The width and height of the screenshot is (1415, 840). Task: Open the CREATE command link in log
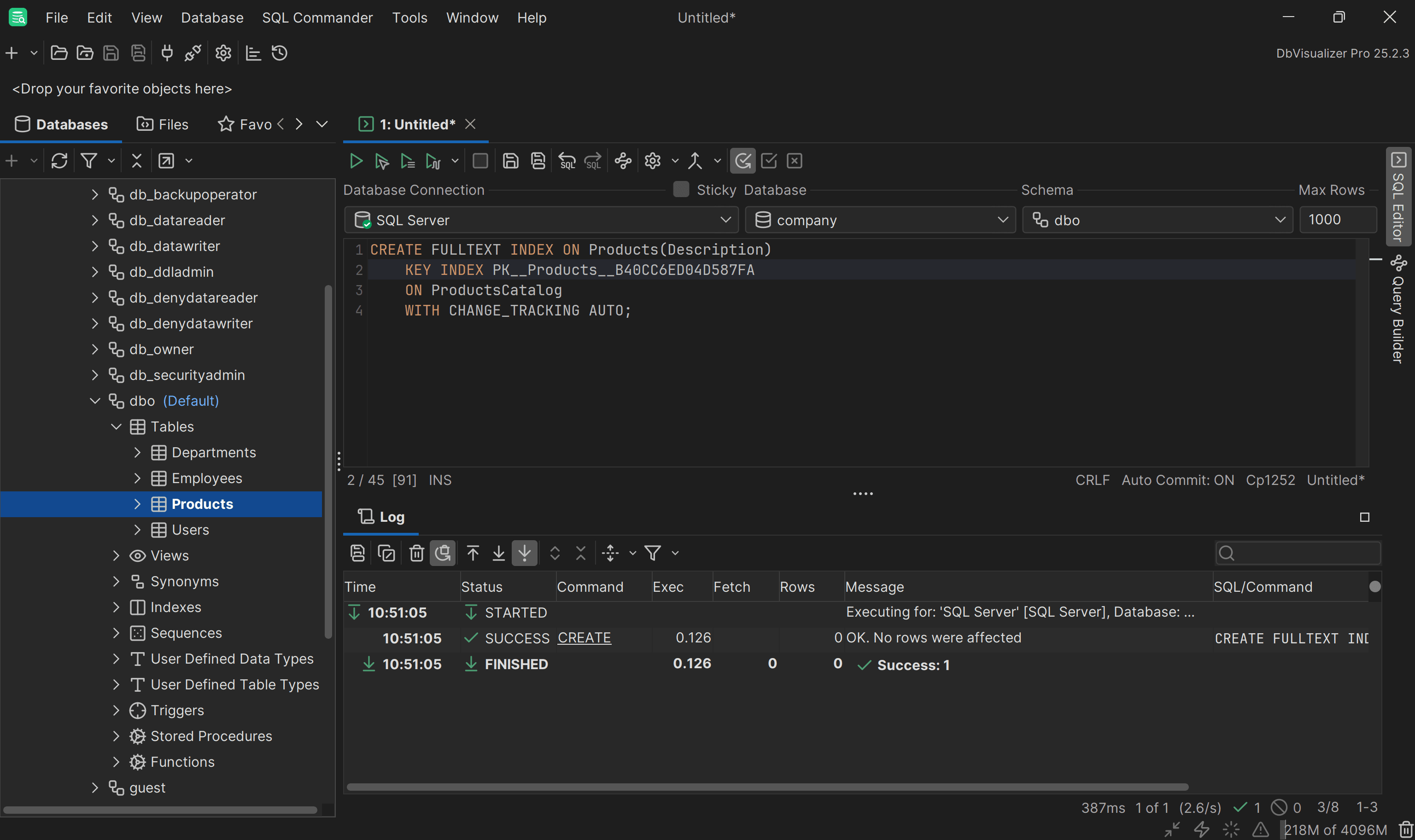click(x=584, y=638)
